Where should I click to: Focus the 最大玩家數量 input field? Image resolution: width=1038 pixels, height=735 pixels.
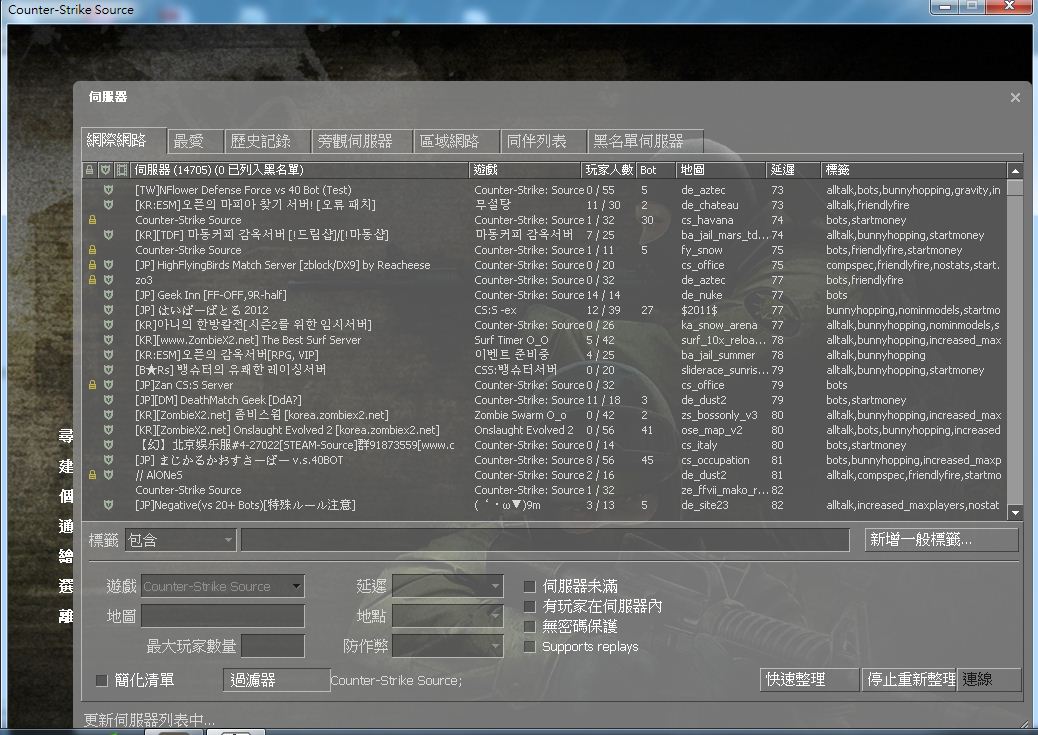(x=273, y=646)
